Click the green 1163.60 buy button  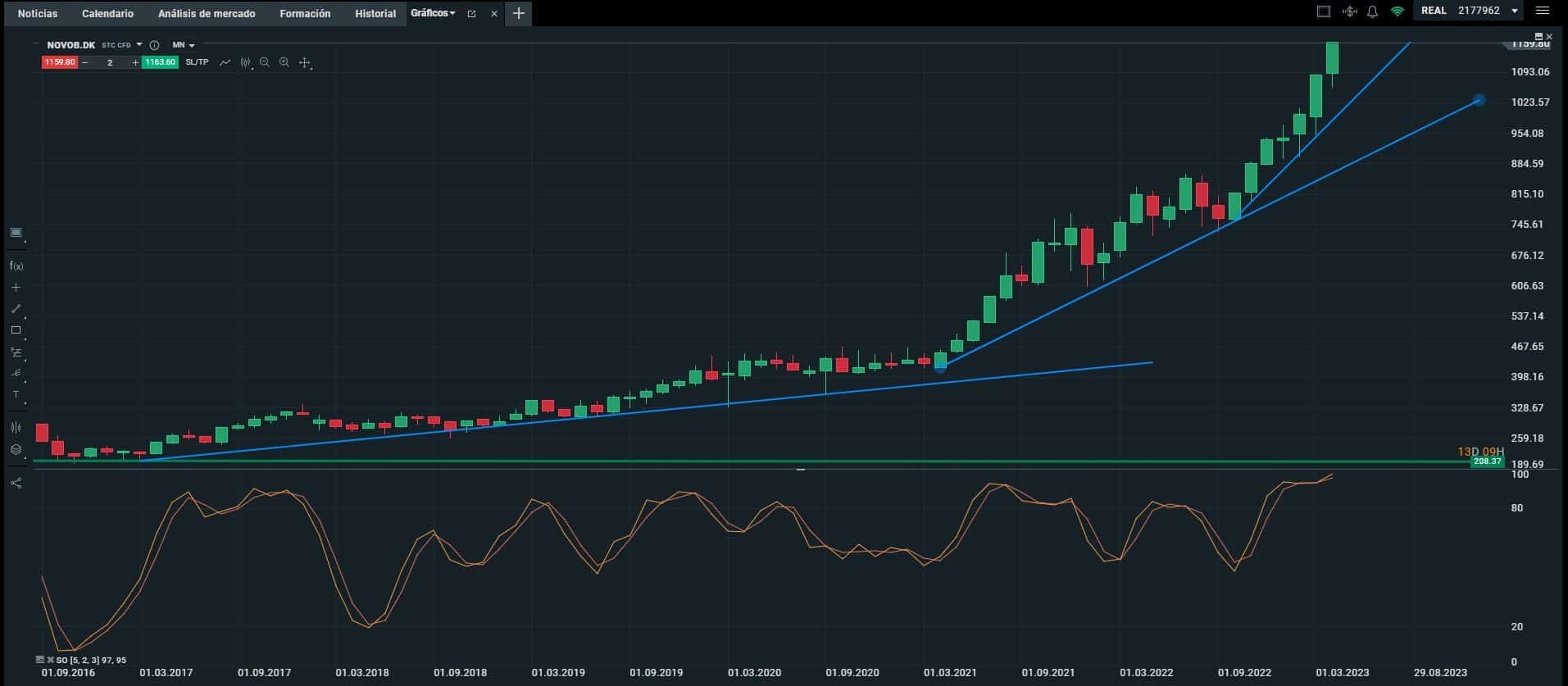159,62
